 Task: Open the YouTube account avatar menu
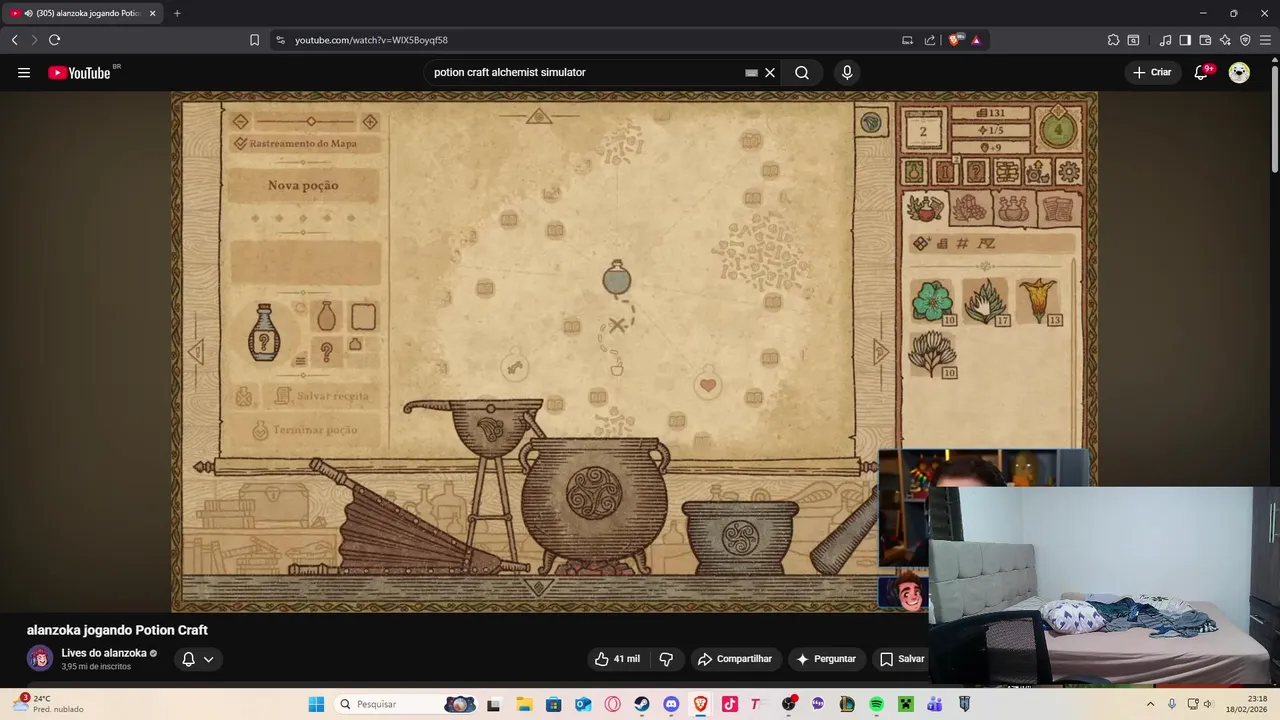[1239, 72]
